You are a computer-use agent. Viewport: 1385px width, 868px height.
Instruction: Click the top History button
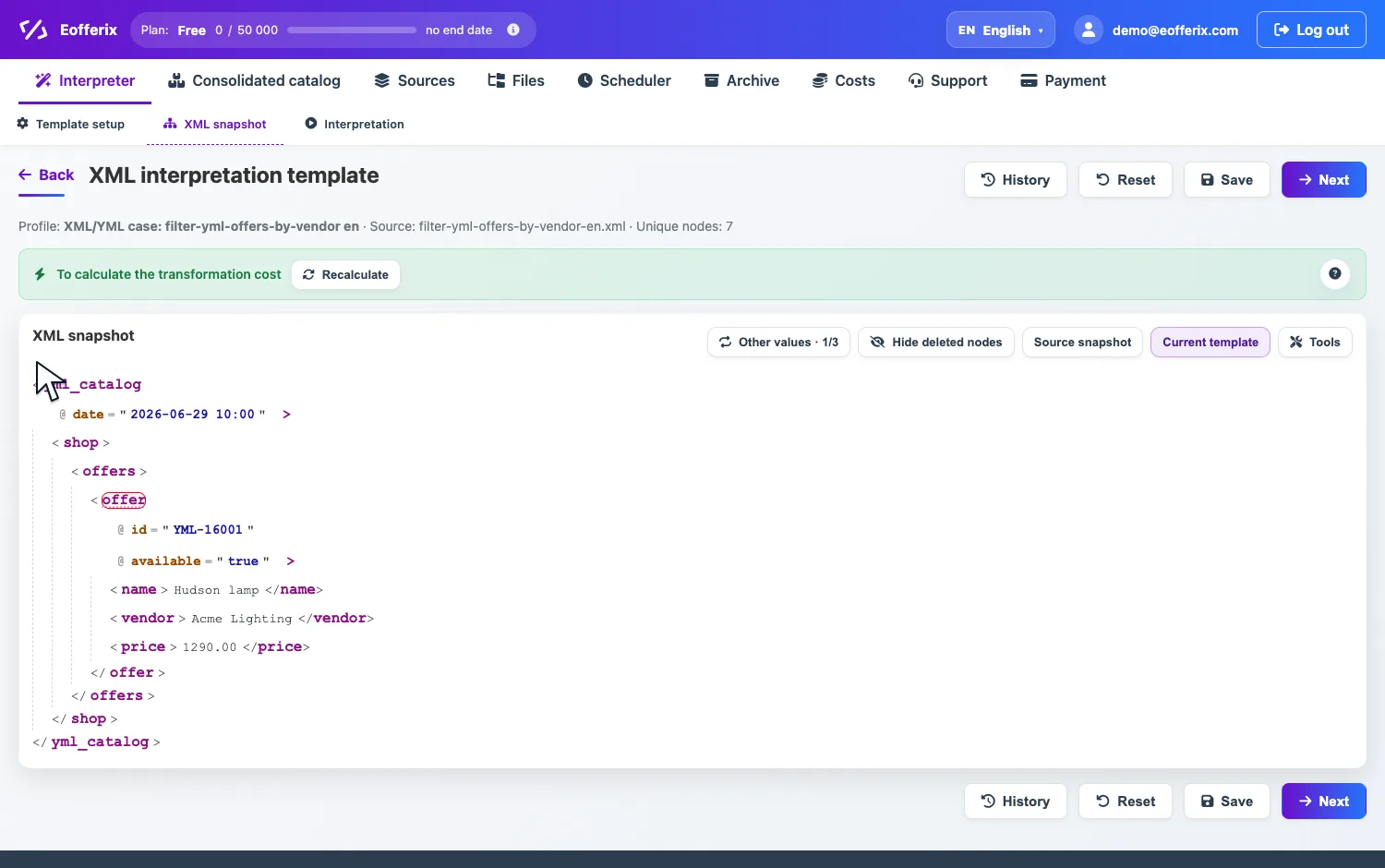tap(1016, 180)
